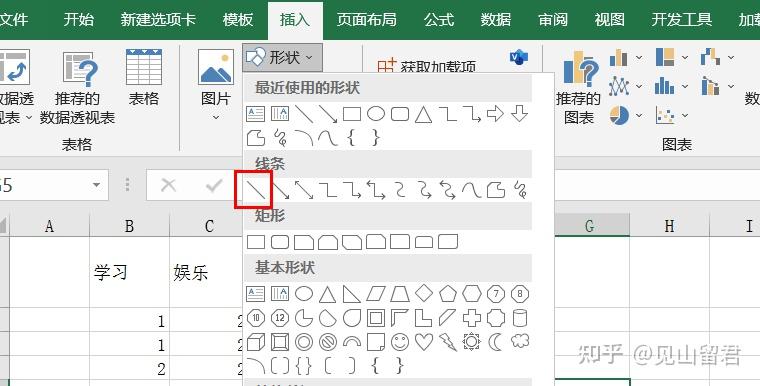Insert the folded corner shape
The image size is (760, 386).
coord(376,342)
